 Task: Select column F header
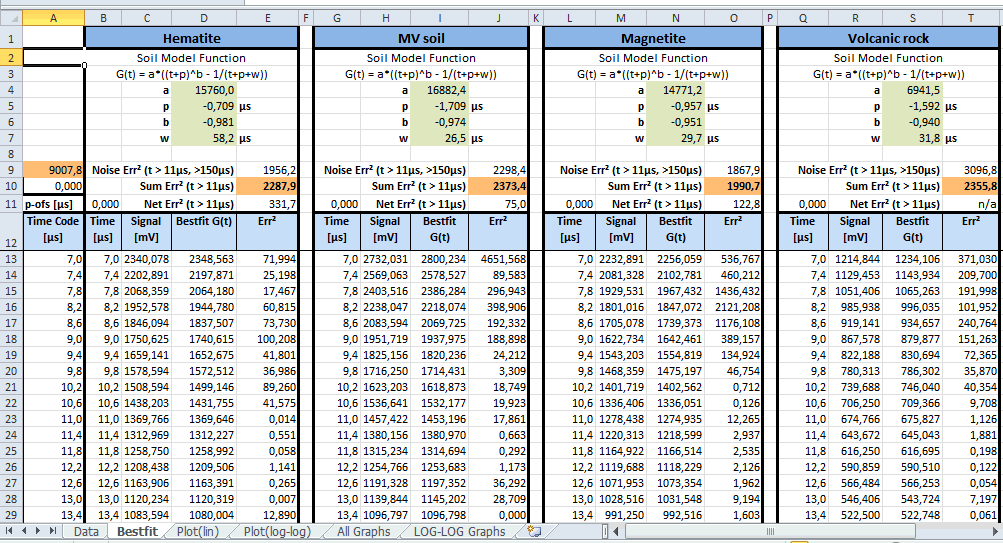pyautogui.click(x=306, y=18)
